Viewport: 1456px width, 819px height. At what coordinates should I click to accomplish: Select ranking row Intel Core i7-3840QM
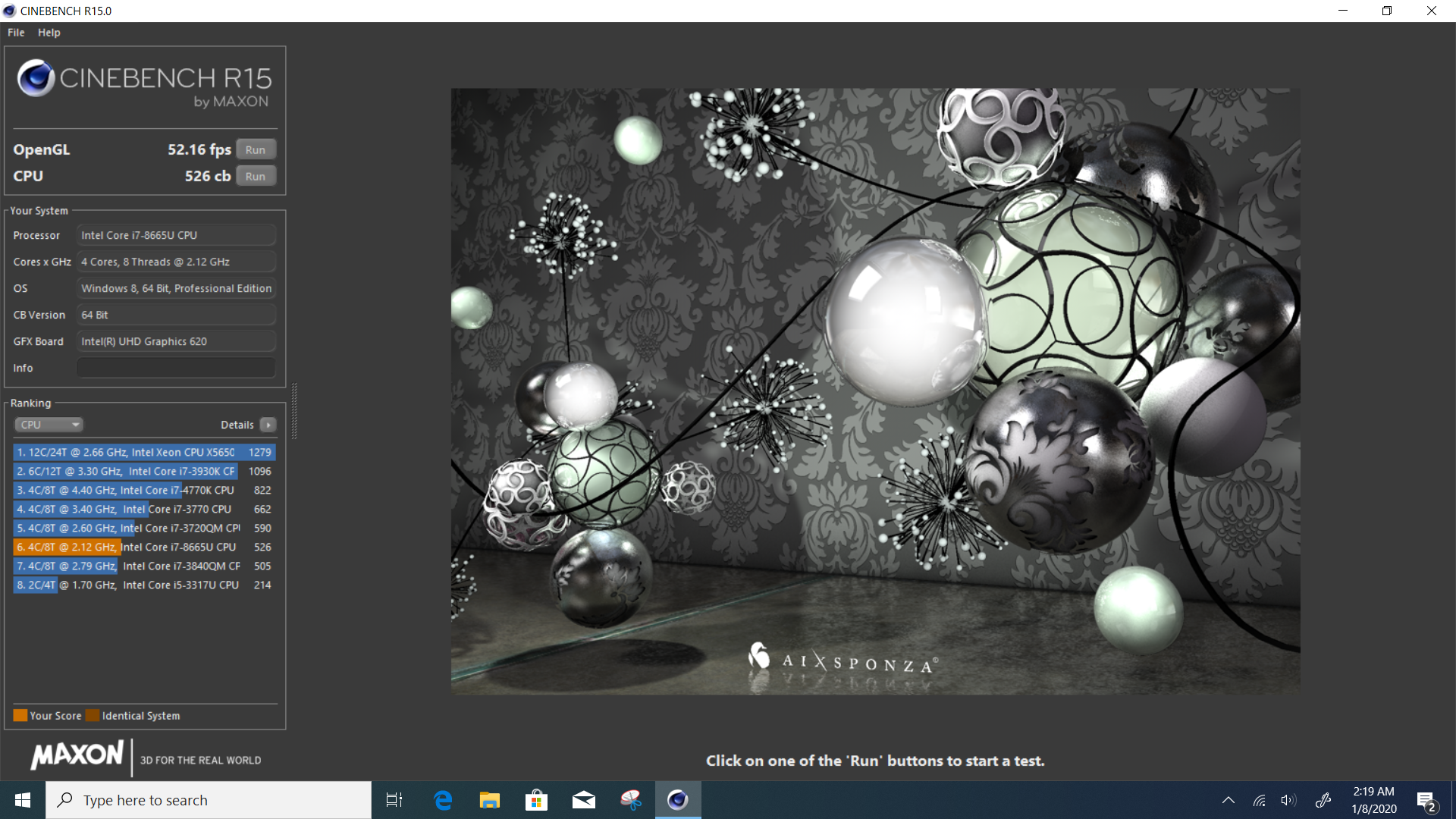(144, 566)
